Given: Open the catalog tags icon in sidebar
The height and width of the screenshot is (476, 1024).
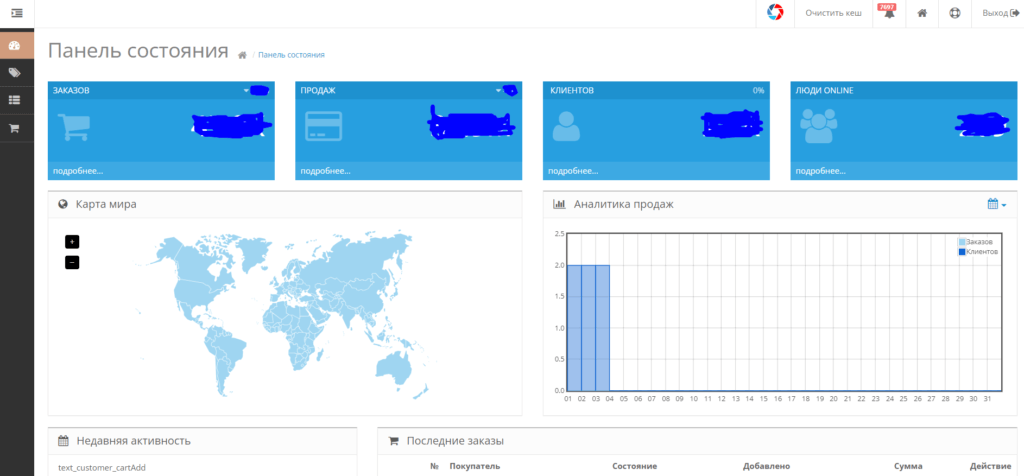Looking at the screenshot, I should (x=14, y=72).
